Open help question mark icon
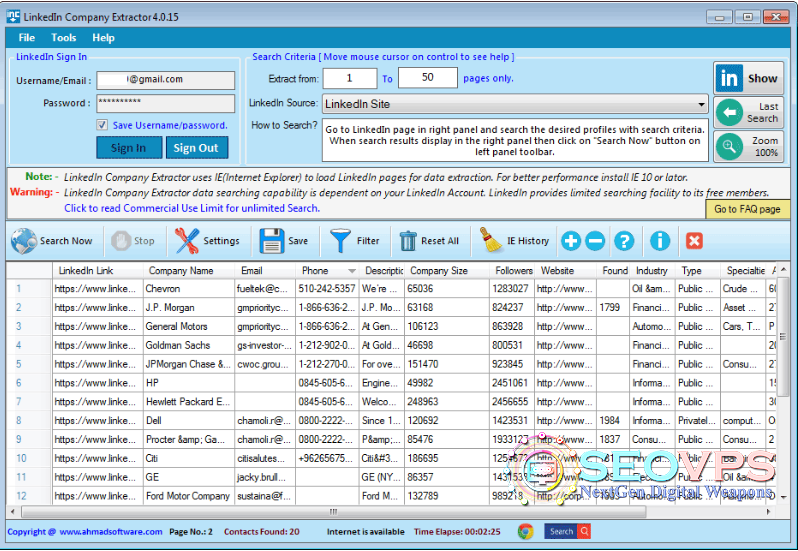This screenshot has width=798, height=551. 624,241
